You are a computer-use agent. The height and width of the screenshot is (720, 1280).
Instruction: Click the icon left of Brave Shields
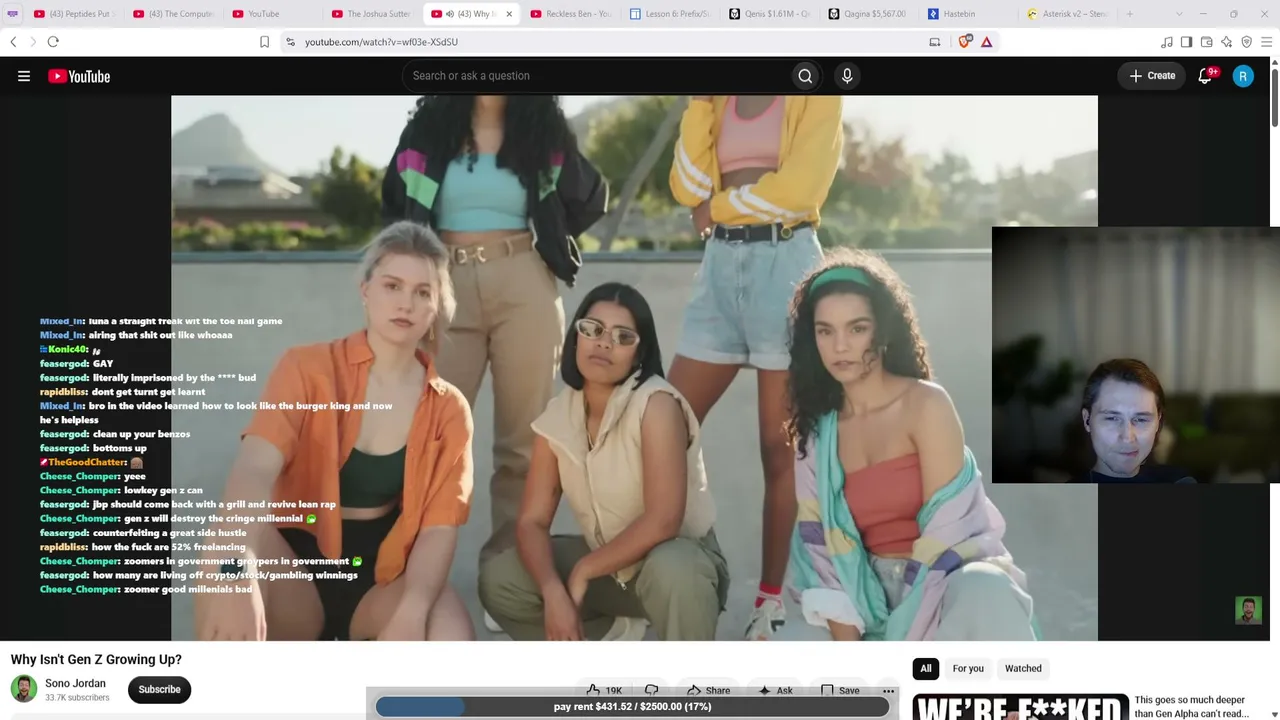(x=935, y=42)
